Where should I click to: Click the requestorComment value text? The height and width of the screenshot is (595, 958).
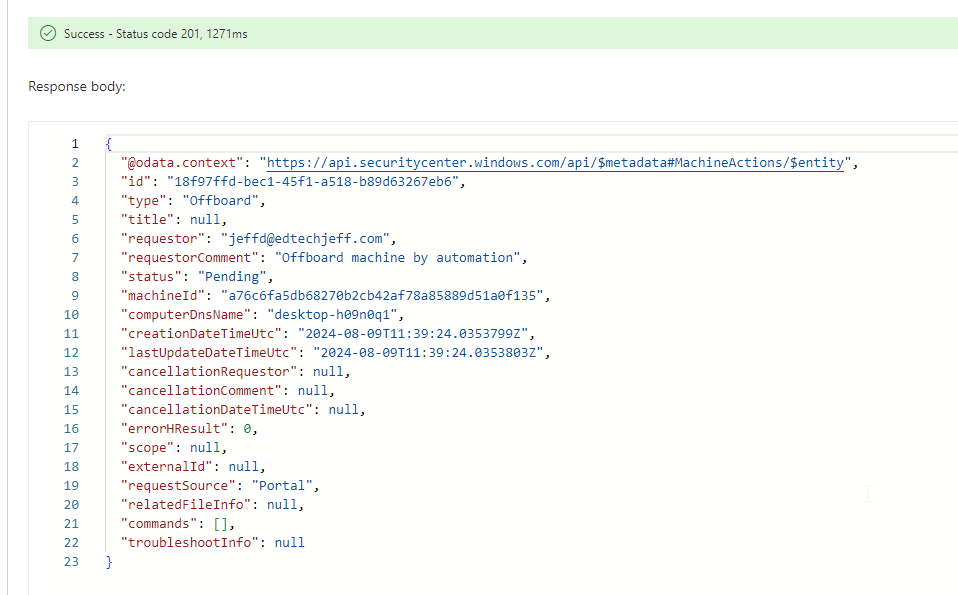399,257
